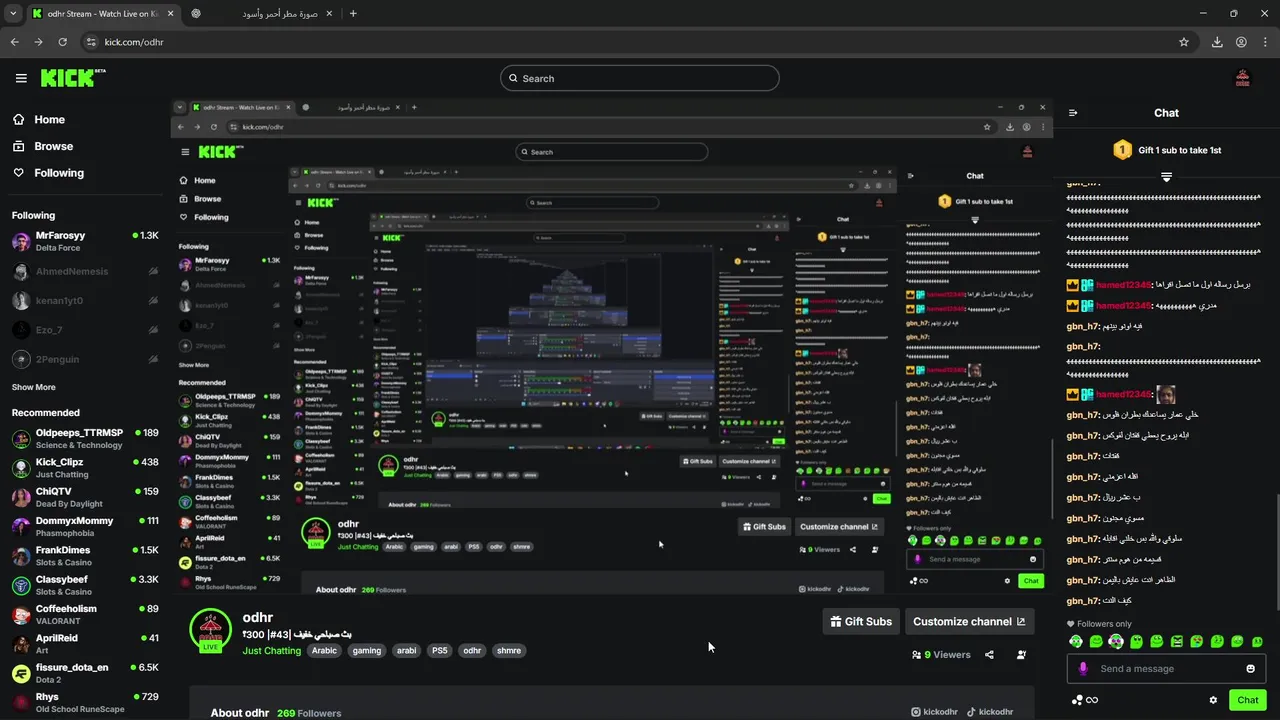Open ChiQTV in the main Recommended list
The height and width of the screenshot is (720, 1280).
point(85,497)
